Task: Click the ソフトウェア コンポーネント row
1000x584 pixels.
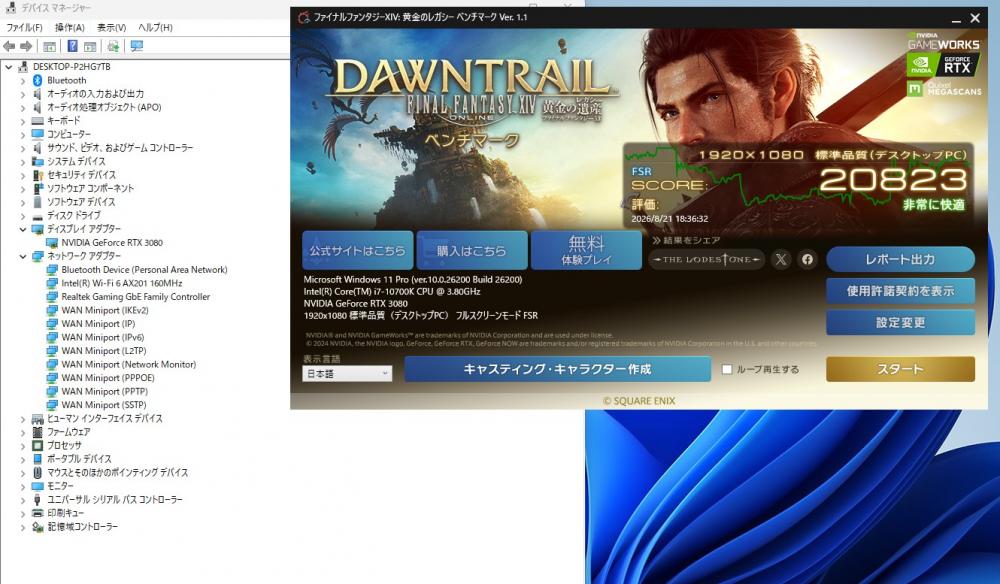Action: coord(83,188)
